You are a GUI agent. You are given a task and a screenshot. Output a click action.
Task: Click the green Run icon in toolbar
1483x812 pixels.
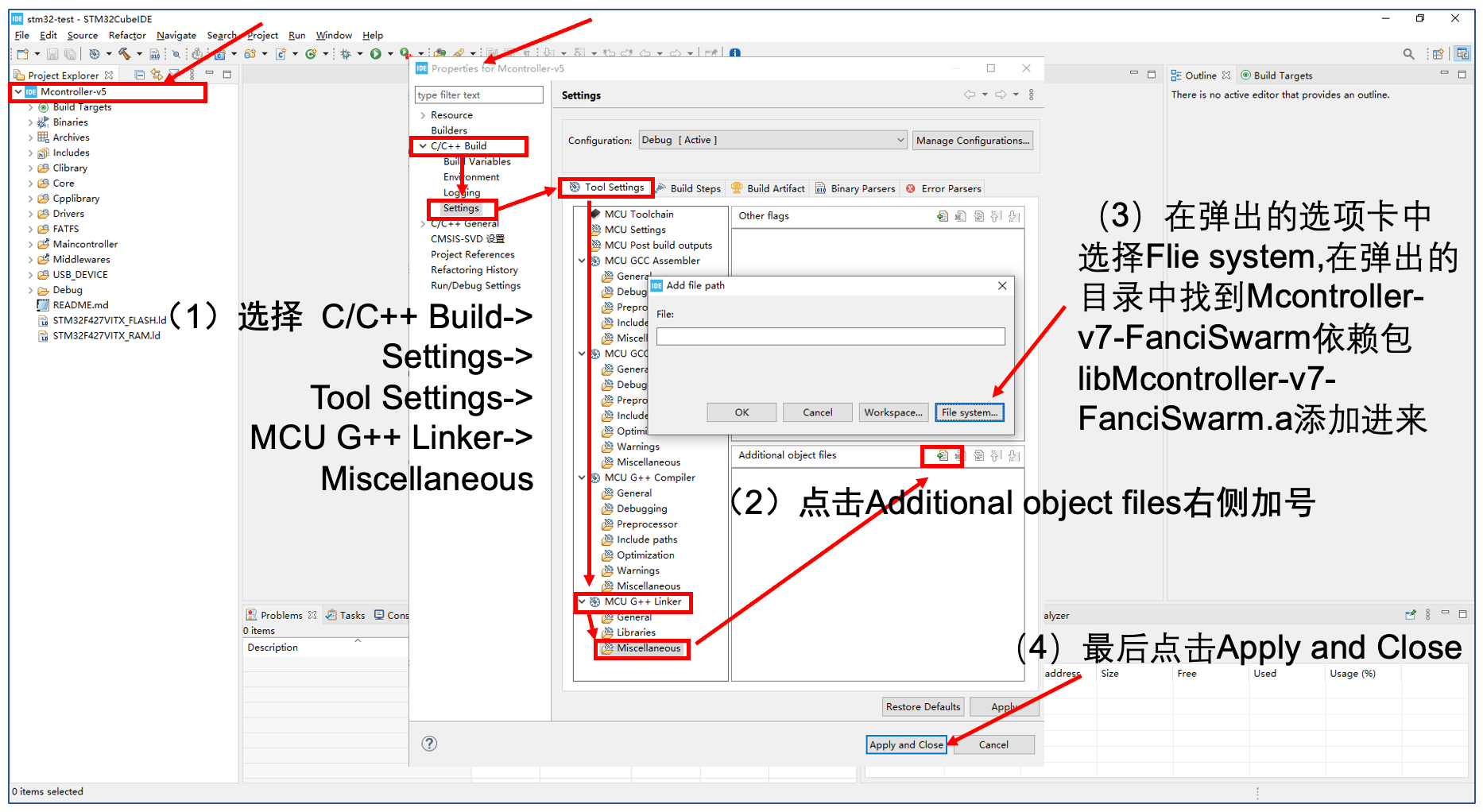(x=376, y=54)
